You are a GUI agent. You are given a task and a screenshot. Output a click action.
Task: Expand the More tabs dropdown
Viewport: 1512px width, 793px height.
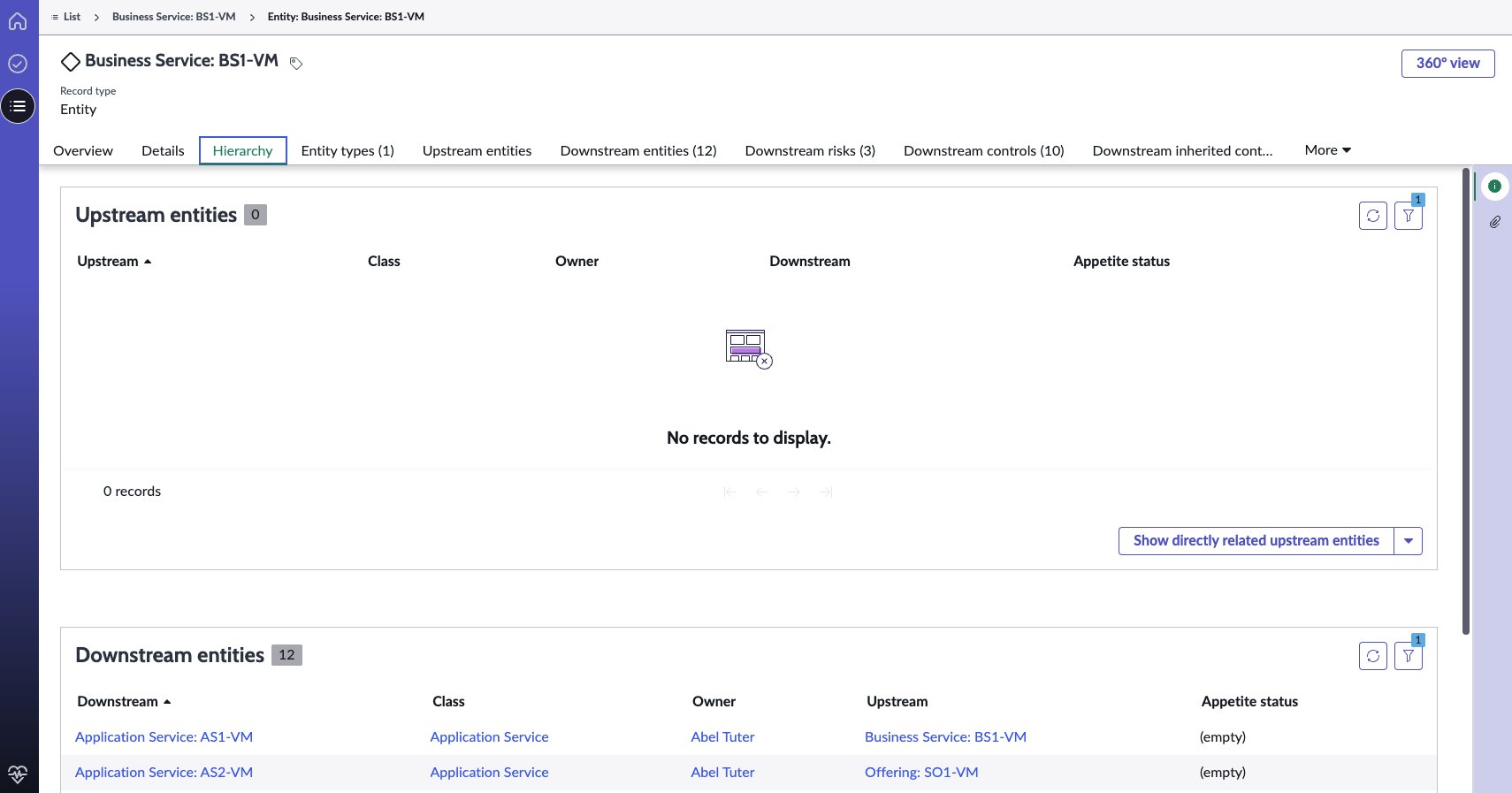[x=1328, y=150]
